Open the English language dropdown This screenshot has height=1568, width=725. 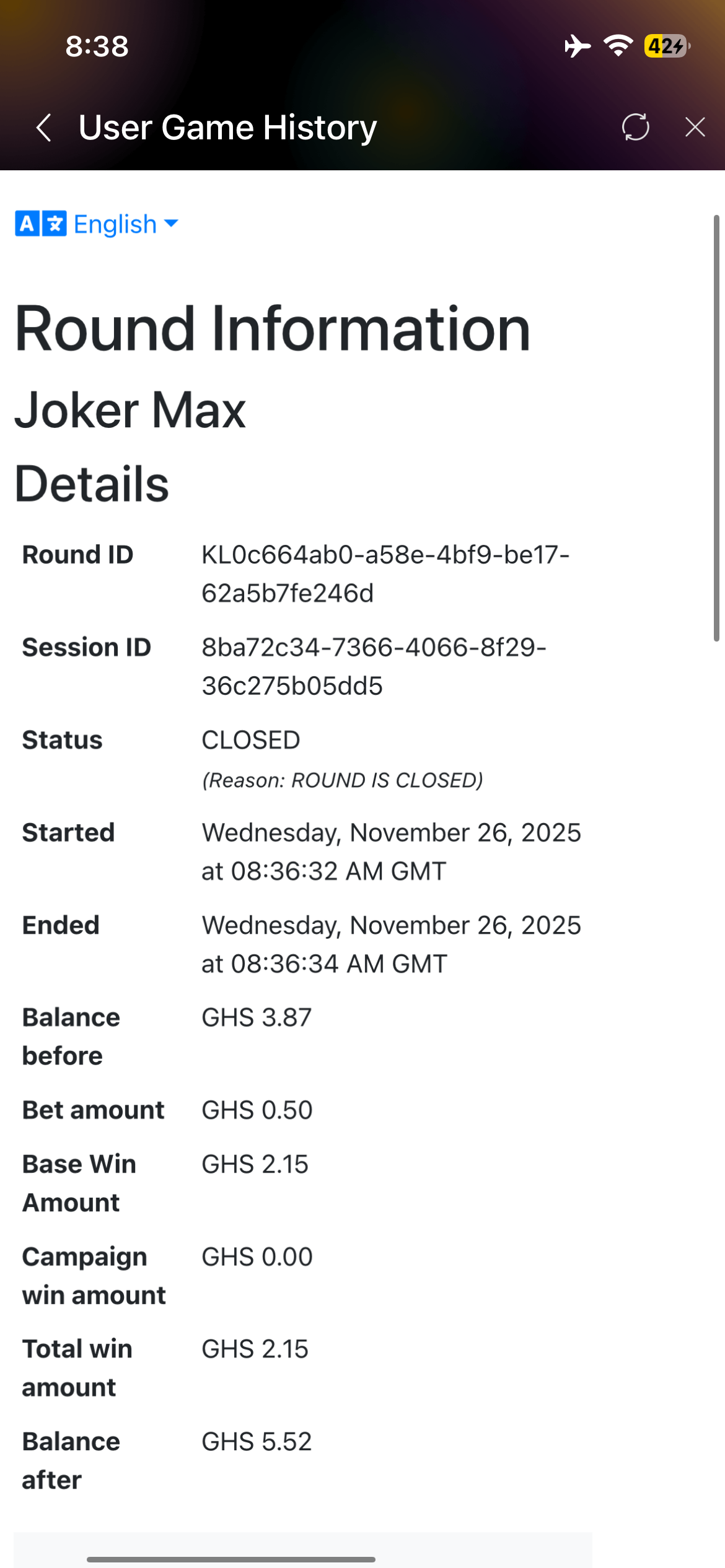(115, 224)
